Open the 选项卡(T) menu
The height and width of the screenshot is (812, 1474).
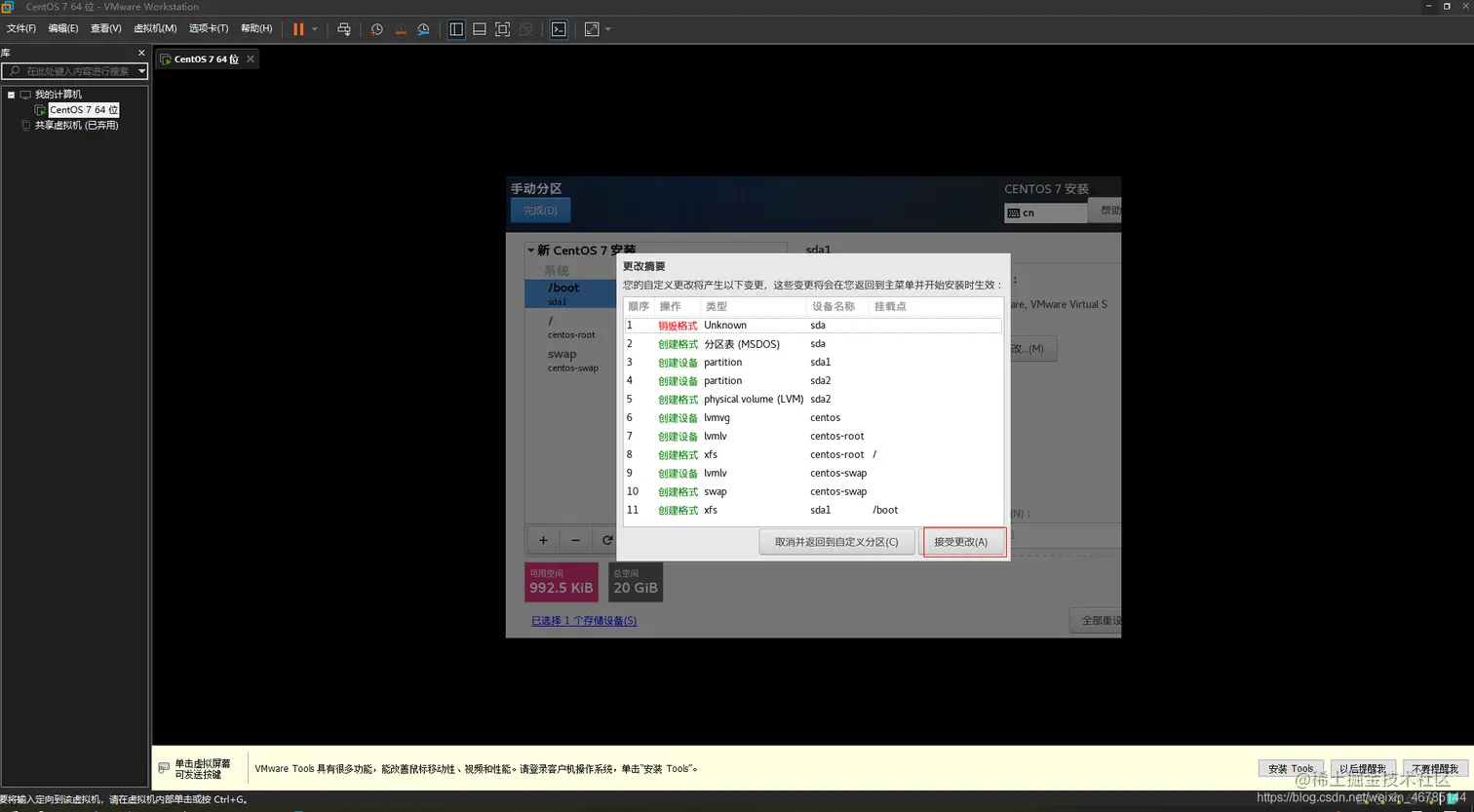point(209,28)
